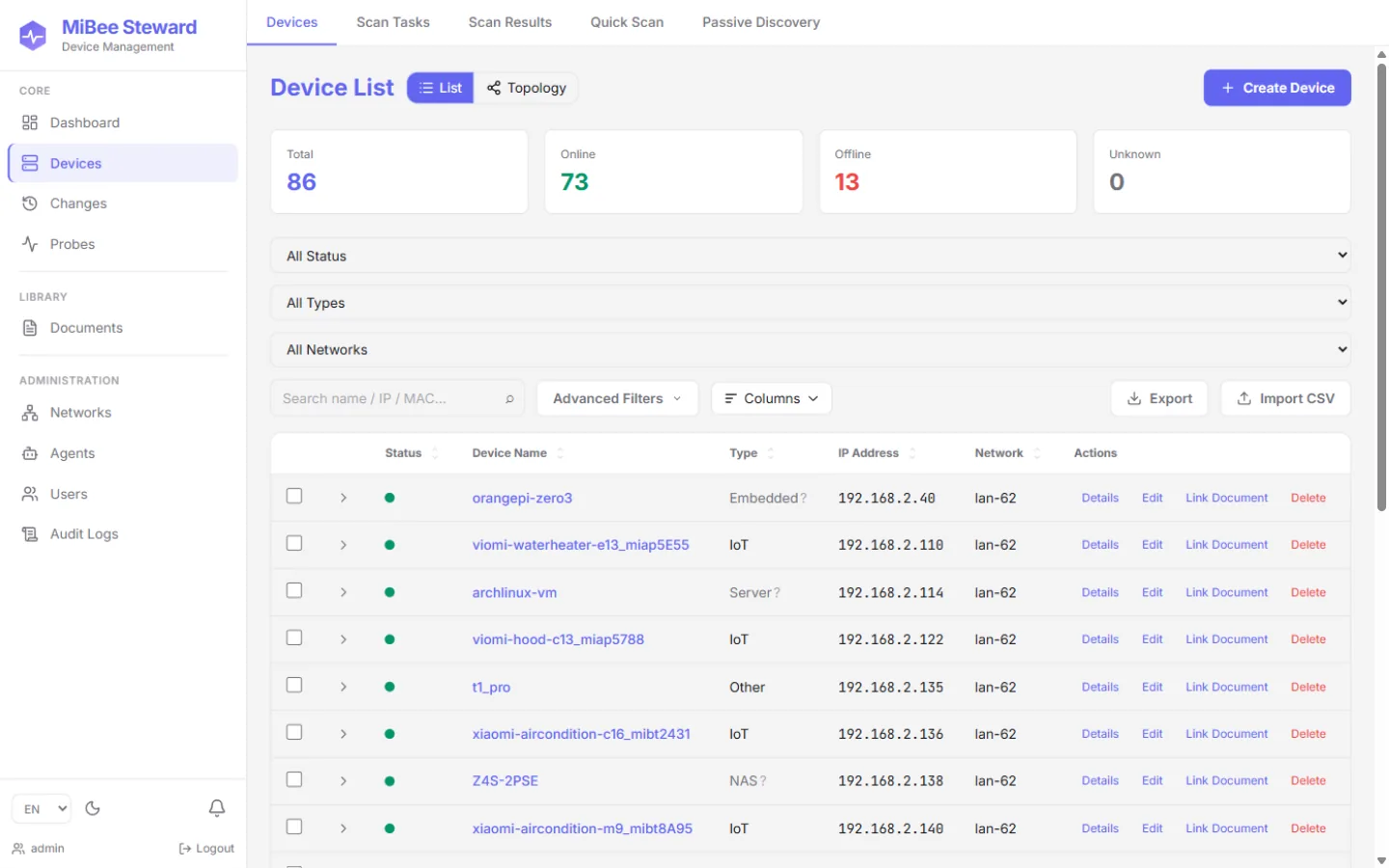
Task: Open the Users management page
Action: [x=123, y=494]
